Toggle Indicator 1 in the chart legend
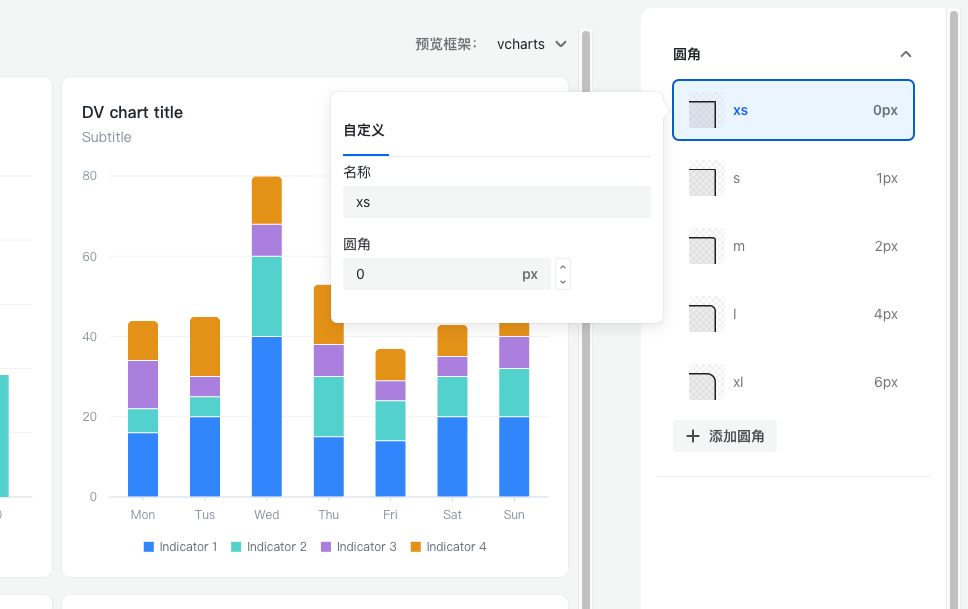This screenshot has width=968, height=609. point(180,547)
